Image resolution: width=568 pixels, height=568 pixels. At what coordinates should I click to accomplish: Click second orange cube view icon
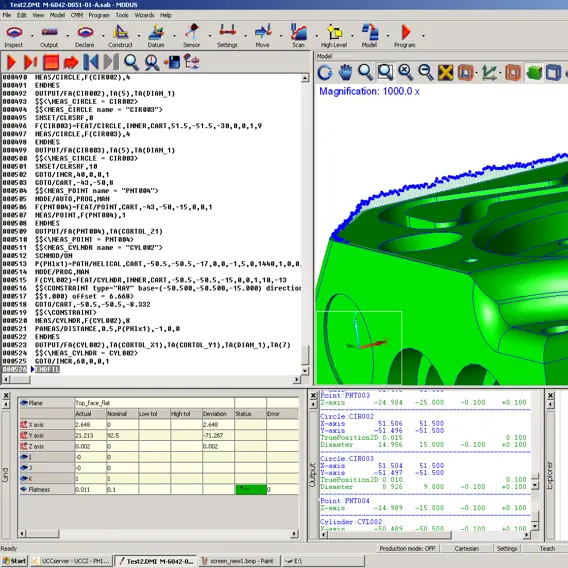(x=513, y=72)
